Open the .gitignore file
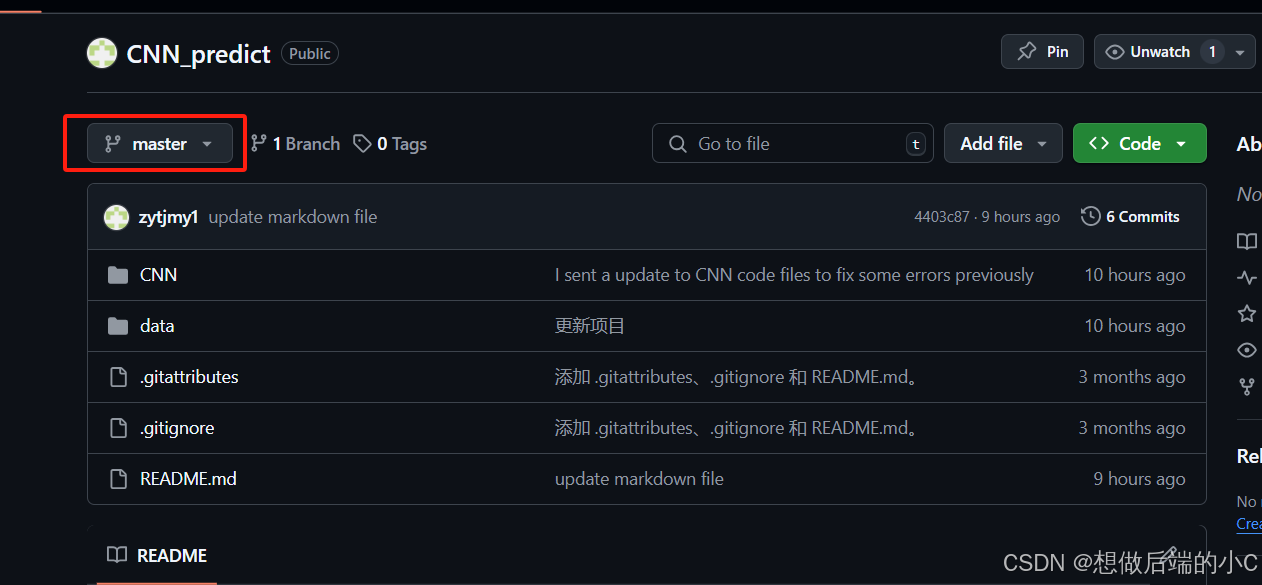 (177, 428)
